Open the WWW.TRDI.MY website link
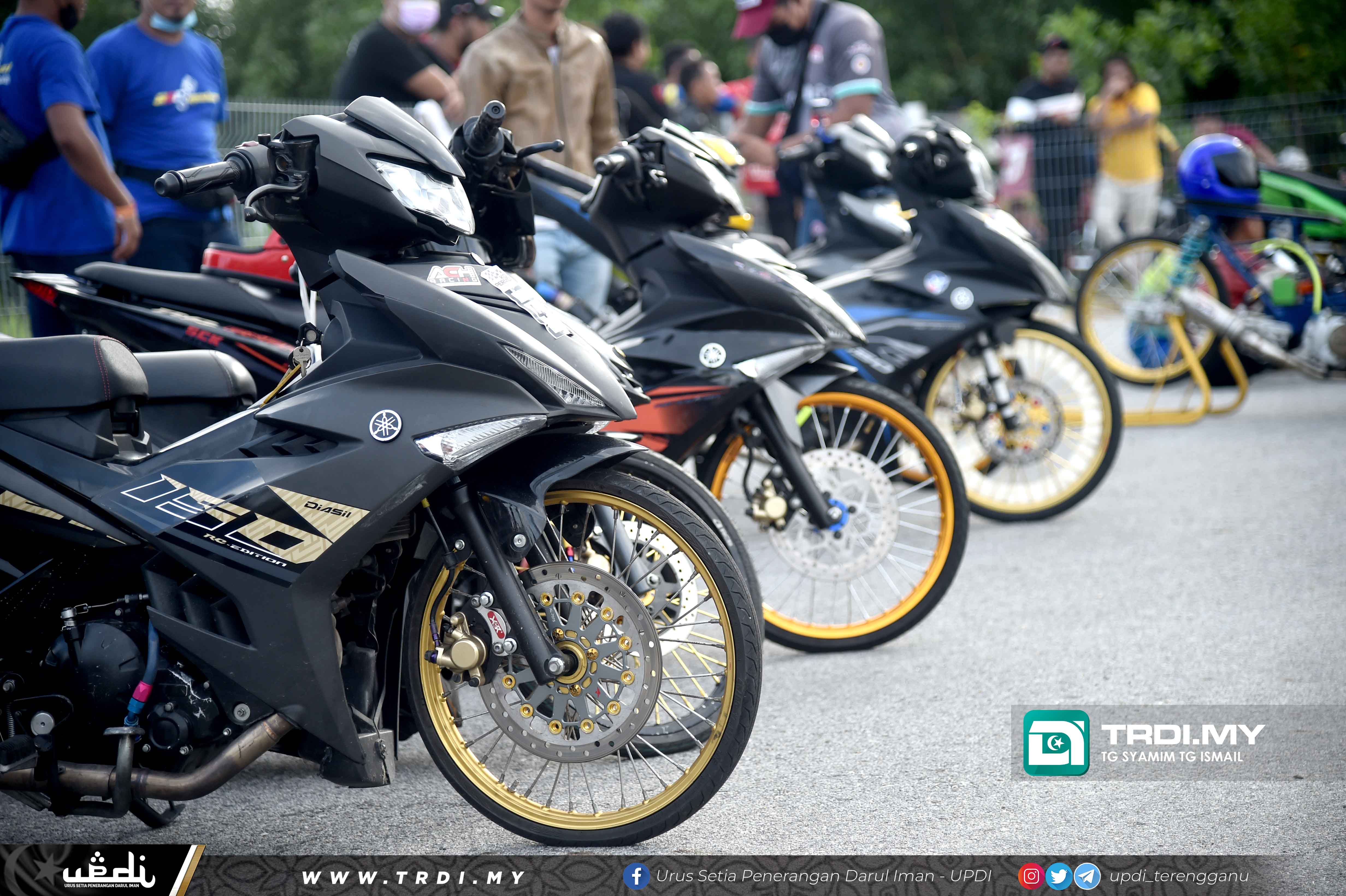Viewport: 1346px width, 896px height. [x=413, y=877]
